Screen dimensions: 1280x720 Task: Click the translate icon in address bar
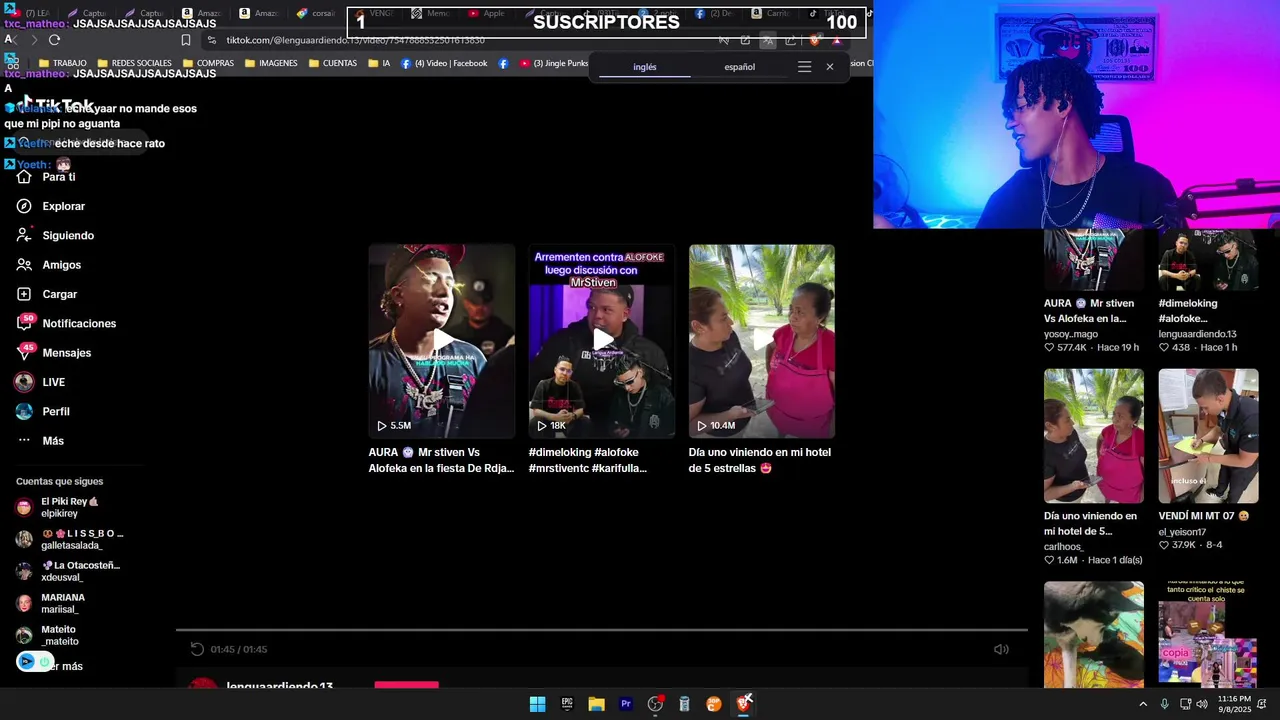pos(768,40)
